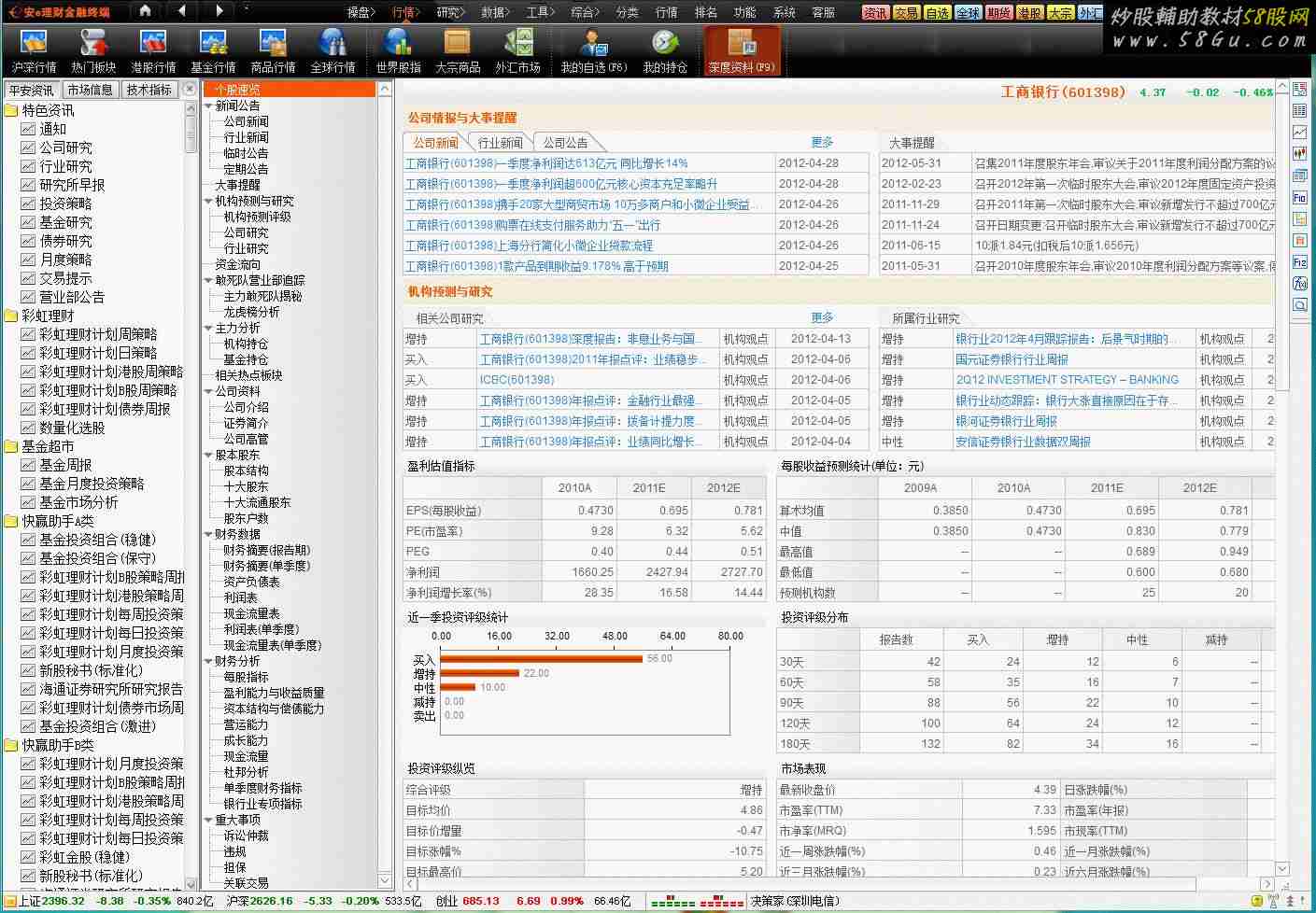
Task: Click the magnifier icon in right sidebar
Action: point(1299,305)
